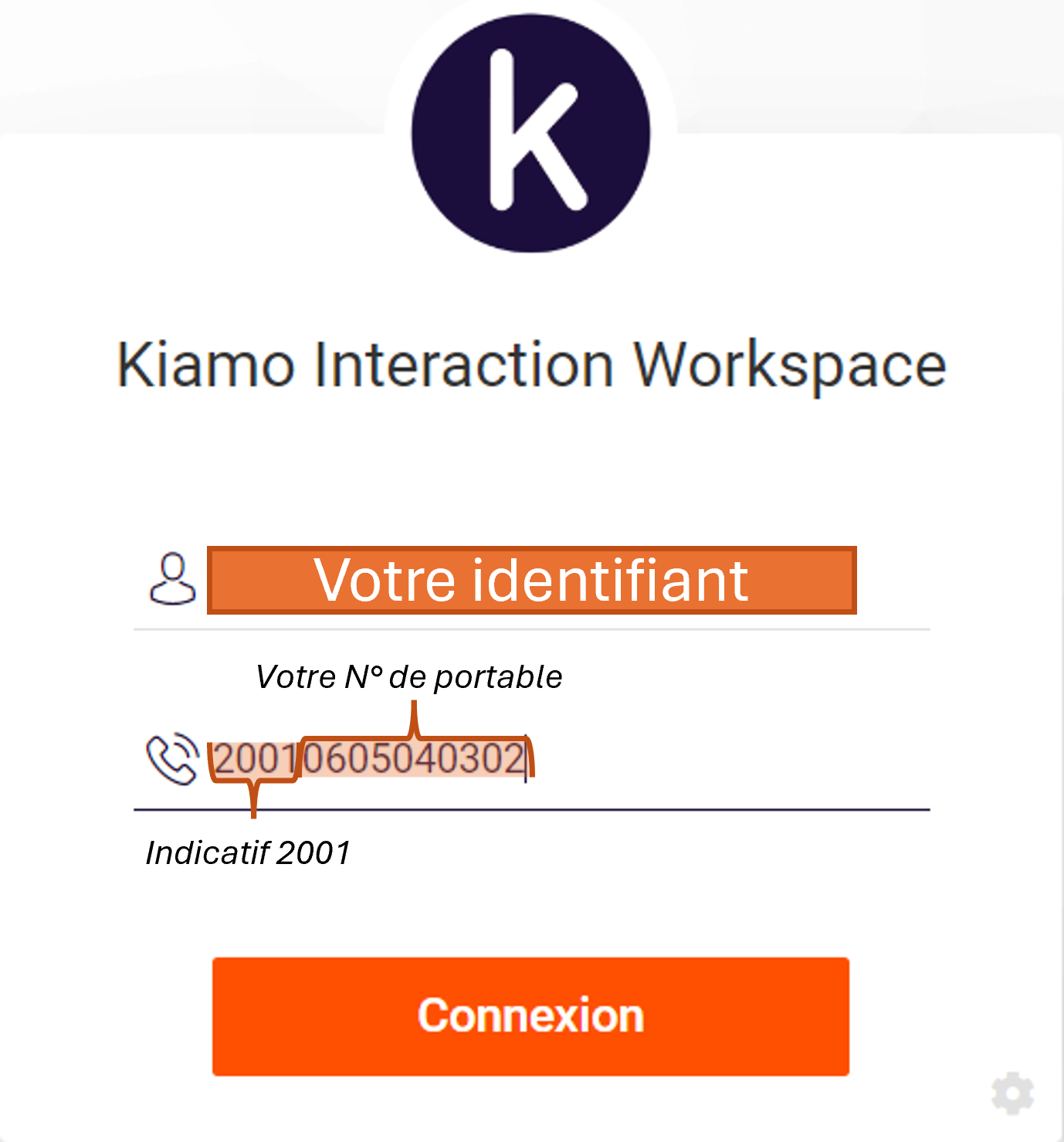Click the user silhouette icon
This screenshot has width=1064, height=1142.
click(x=172, y=579)
